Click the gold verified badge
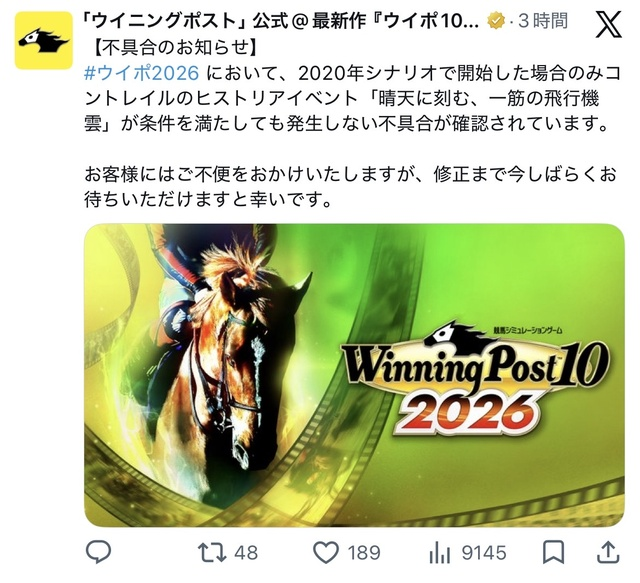The image size is (640, 583). pyautogui.click(x=496, y=21)
